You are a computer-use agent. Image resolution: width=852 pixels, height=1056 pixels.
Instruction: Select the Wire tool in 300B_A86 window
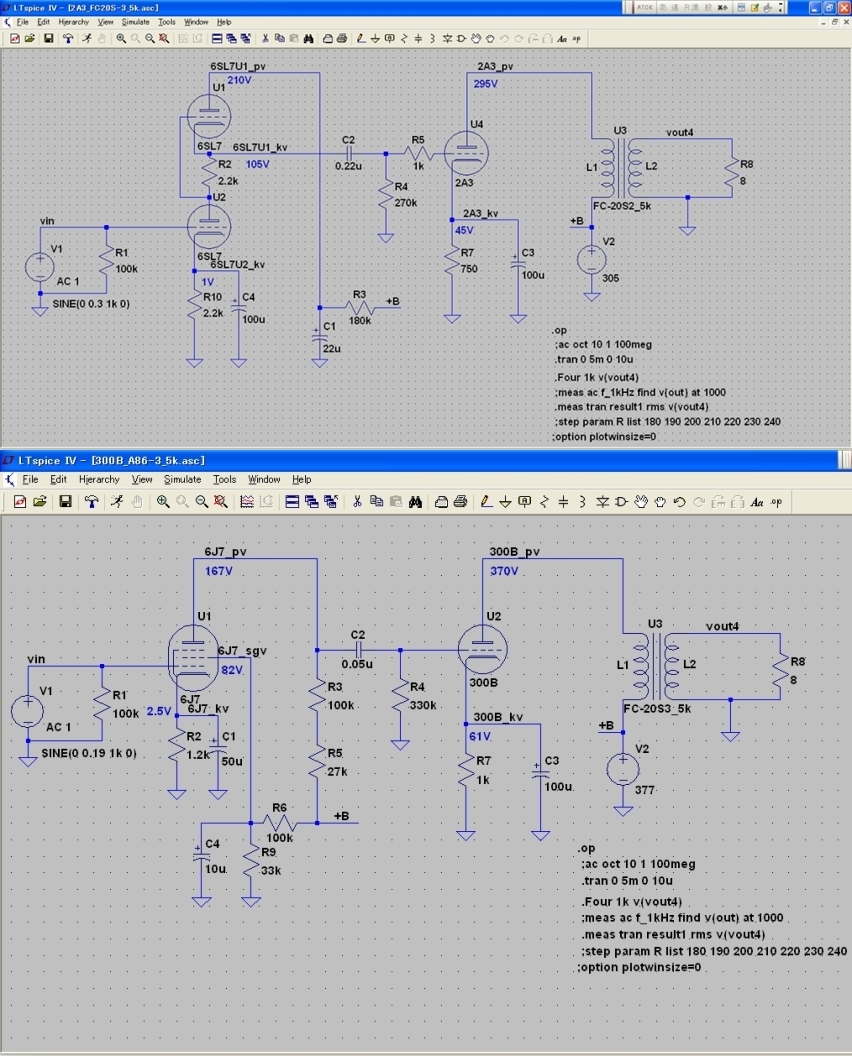point(485,501)
